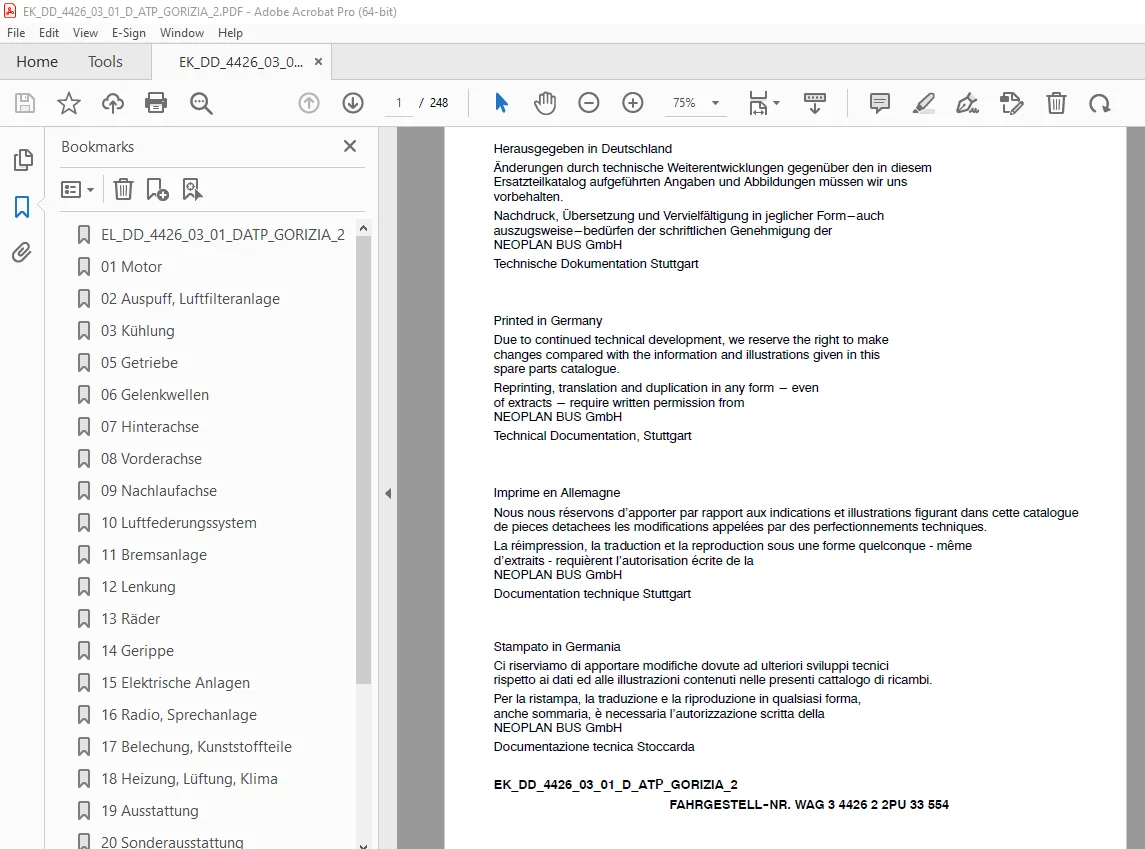Jump to 02 Auspuff, Luftfilteranlage bookmark
Viewport: 1145px width, 849px height.
(191, 299)
